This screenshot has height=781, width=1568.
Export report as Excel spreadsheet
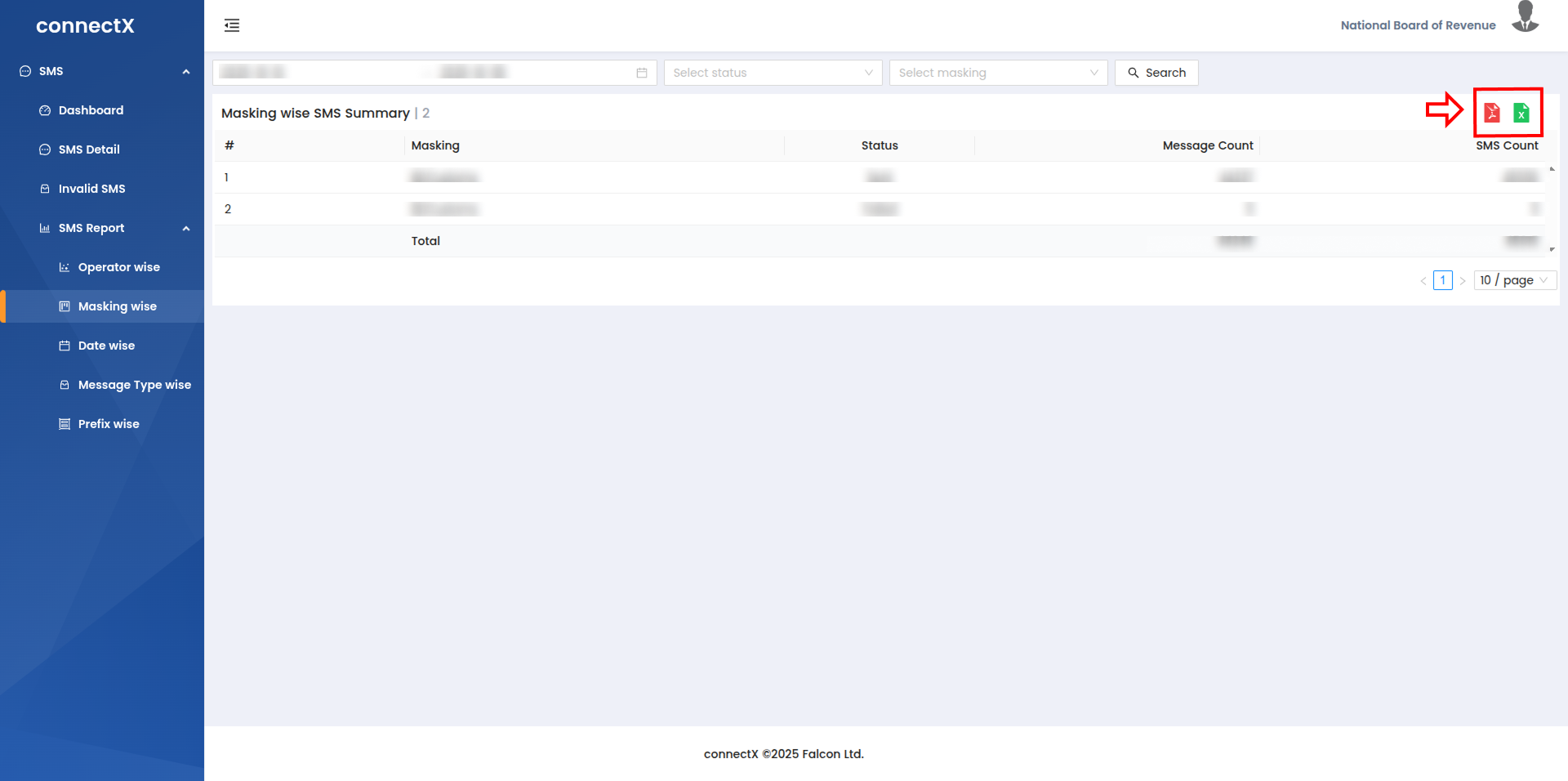coord(1521,113)
